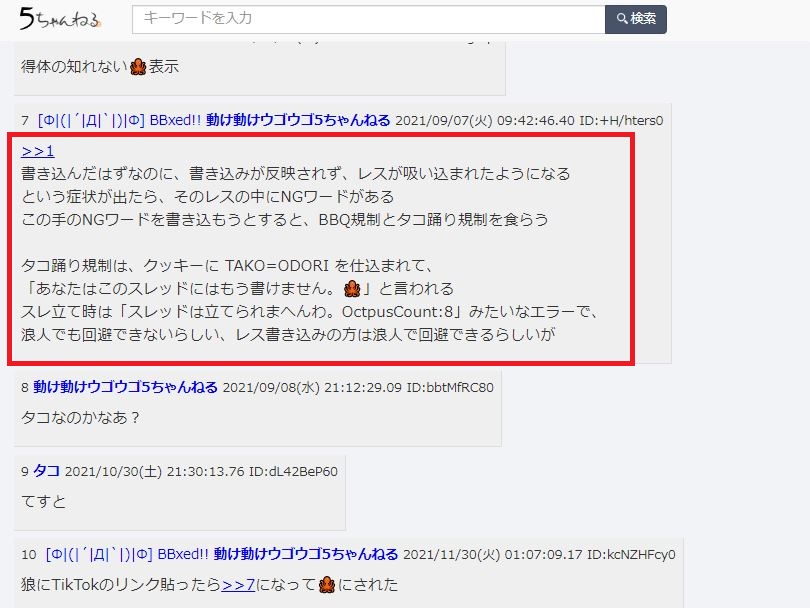
Task: Click the keyword search input field
Action: (x=368, y=20)
